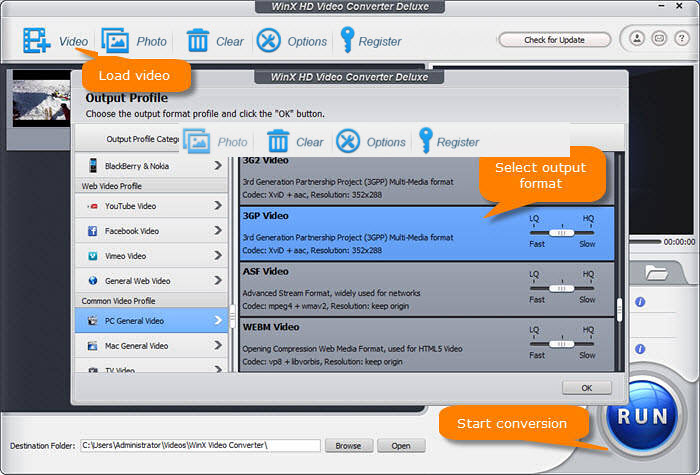Click the YouTube Video category icon
This screenshot has width=700, height=475.
93,206
